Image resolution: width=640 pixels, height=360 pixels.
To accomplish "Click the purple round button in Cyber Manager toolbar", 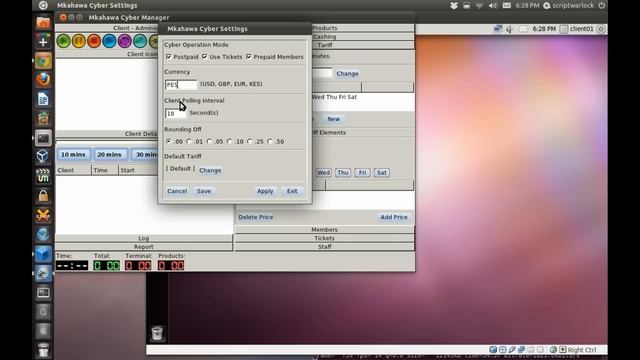I will pos(124,41).
